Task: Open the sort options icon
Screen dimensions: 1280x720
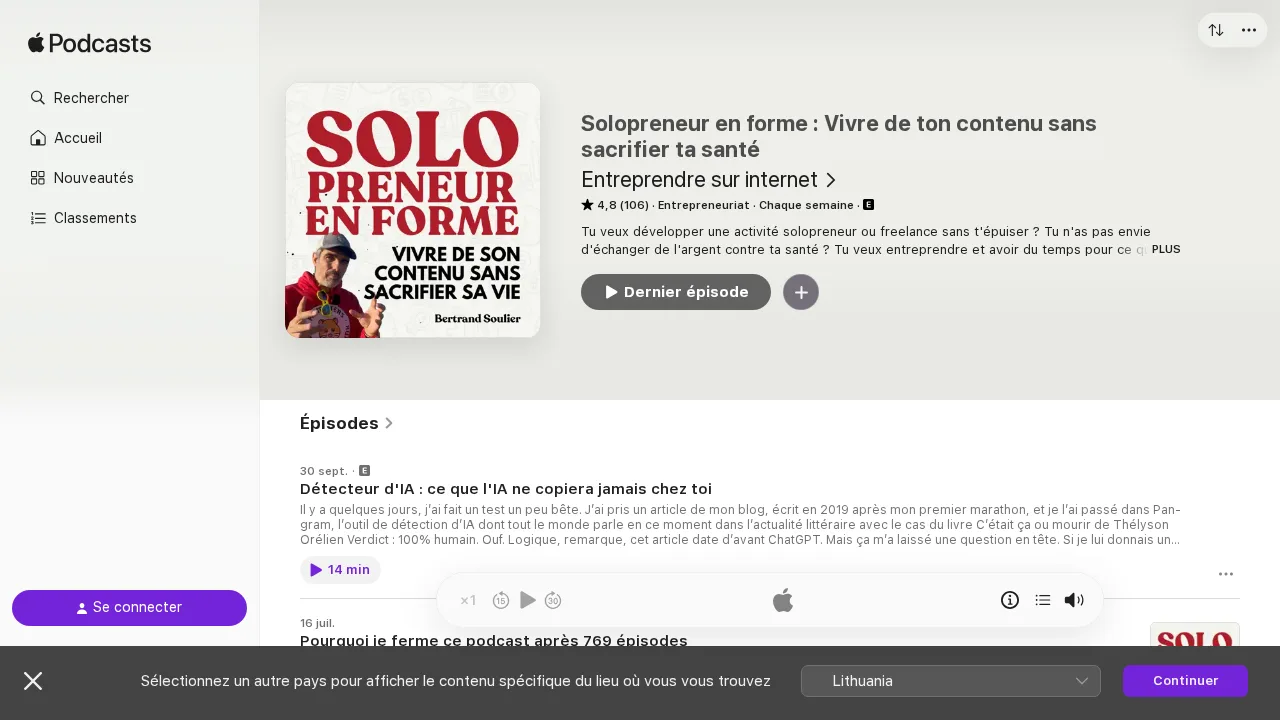Action: pos(1216,30)
